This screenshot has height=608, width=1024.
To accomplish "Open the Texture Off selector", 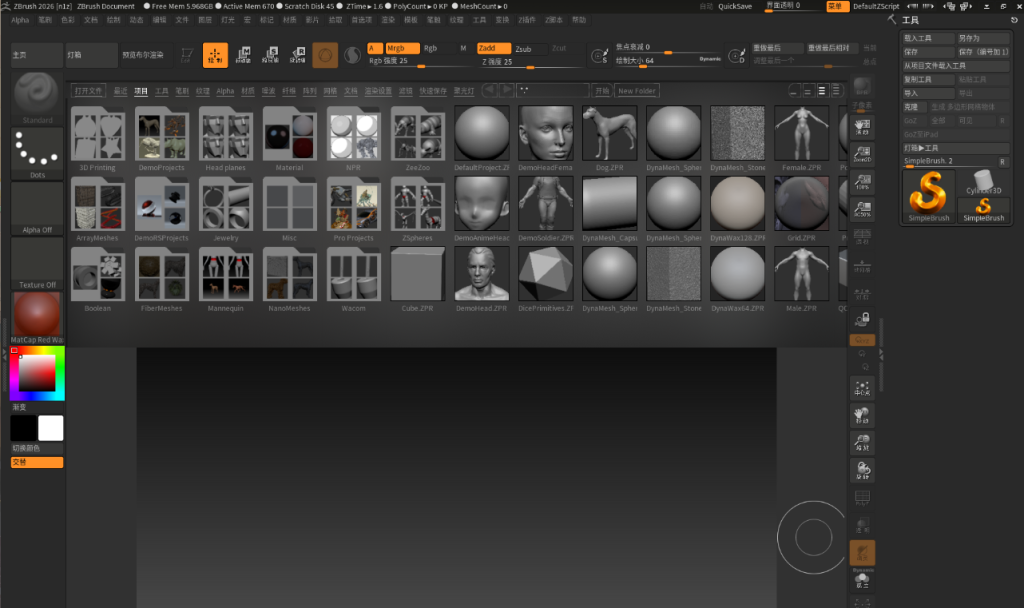I will click(x=37, y=260).
